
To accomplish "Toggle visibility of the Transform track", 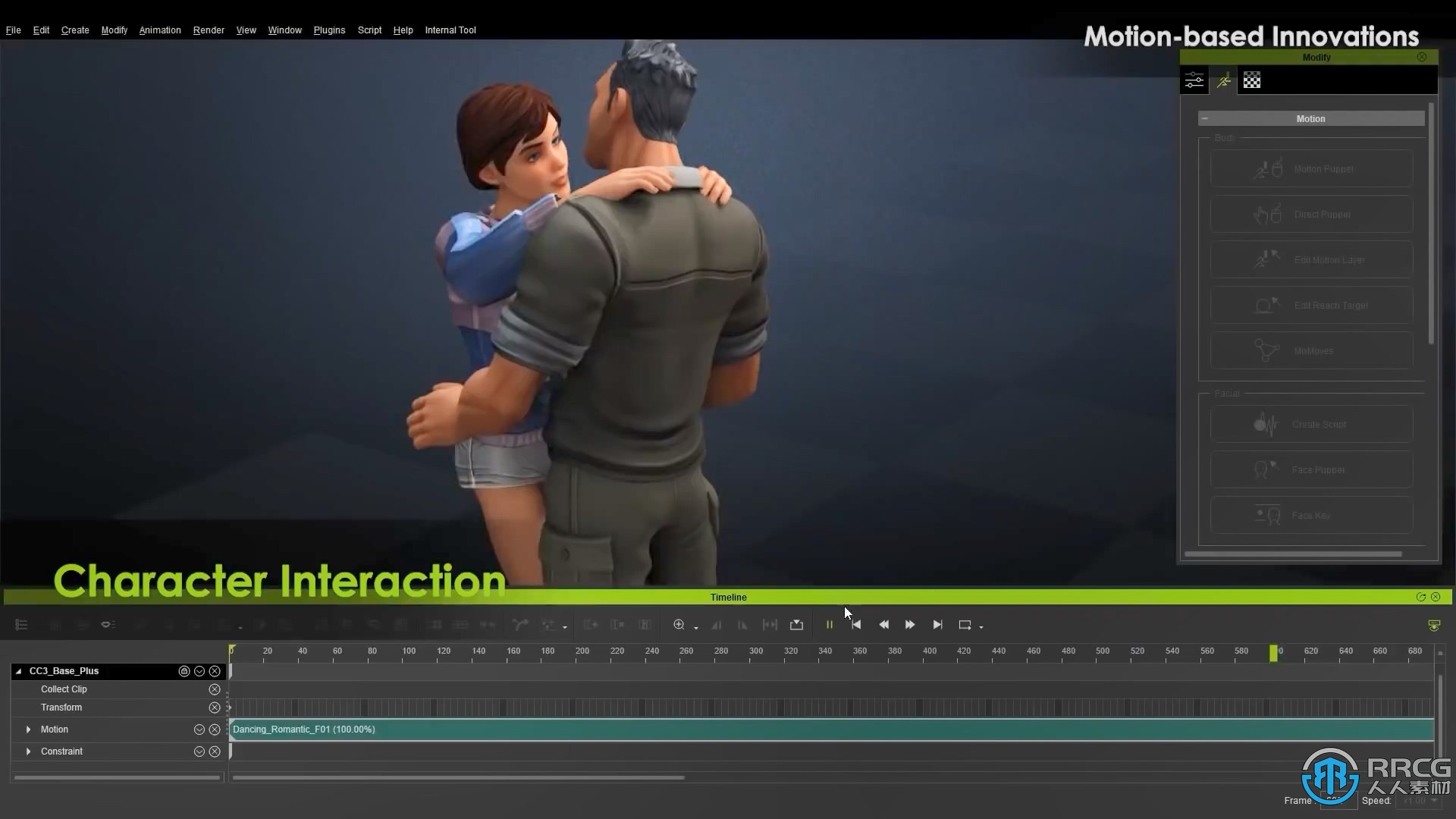I will 214,707.
